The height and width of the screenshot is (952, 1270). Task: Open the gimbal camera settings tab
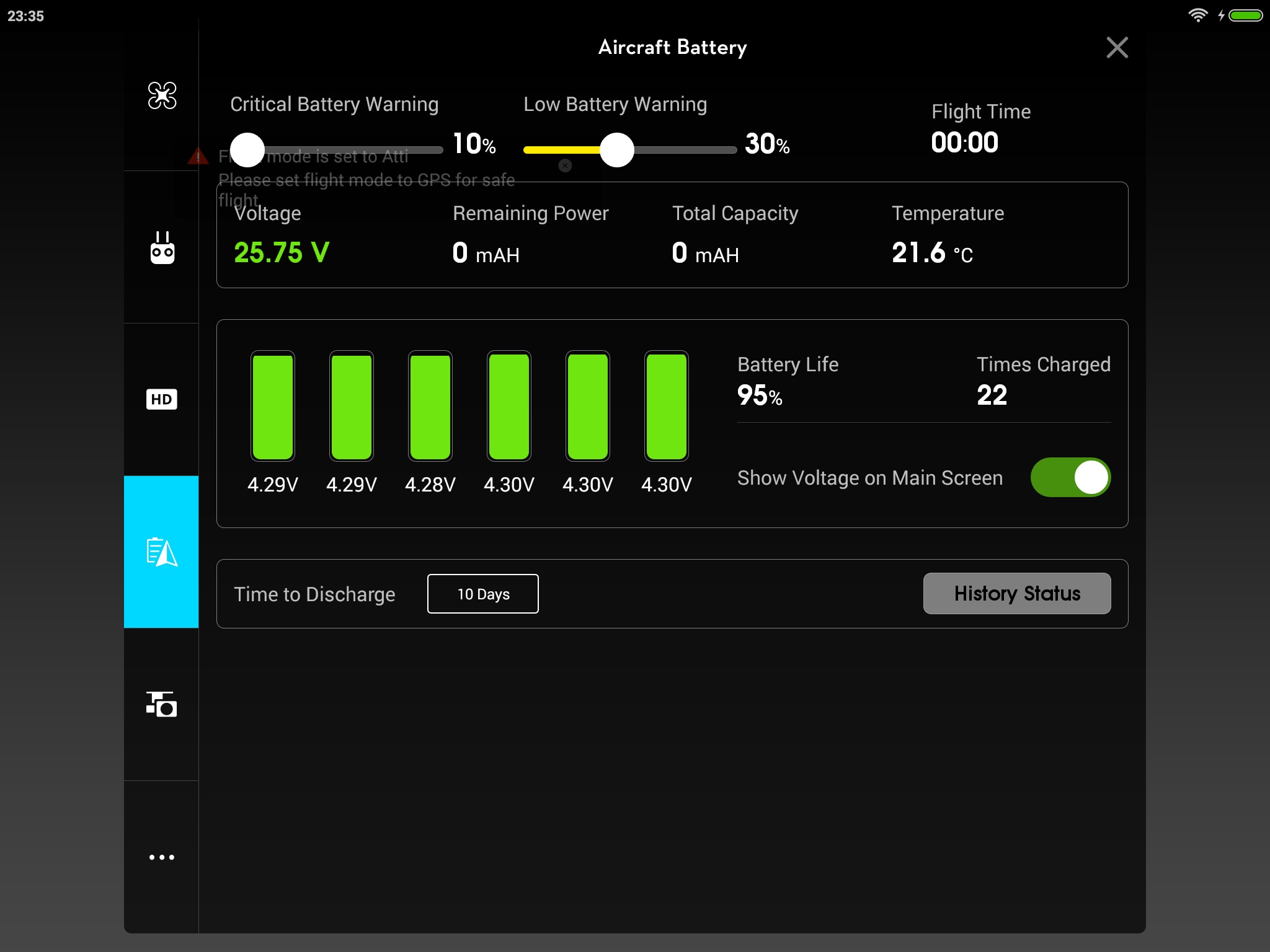pyautogui.click(x=162, y=704)
